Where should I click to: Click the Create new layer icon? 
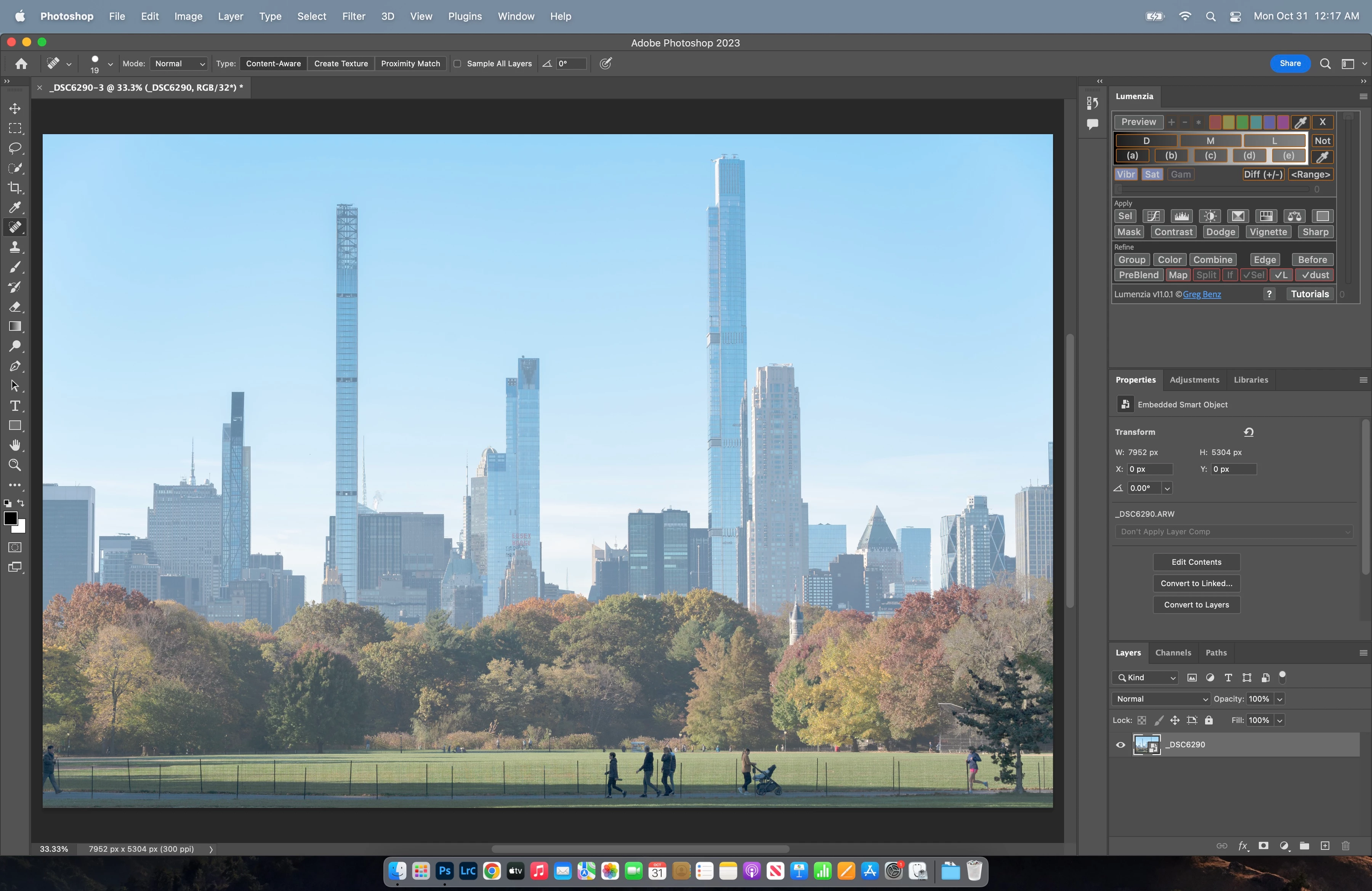coord(1325,846)
